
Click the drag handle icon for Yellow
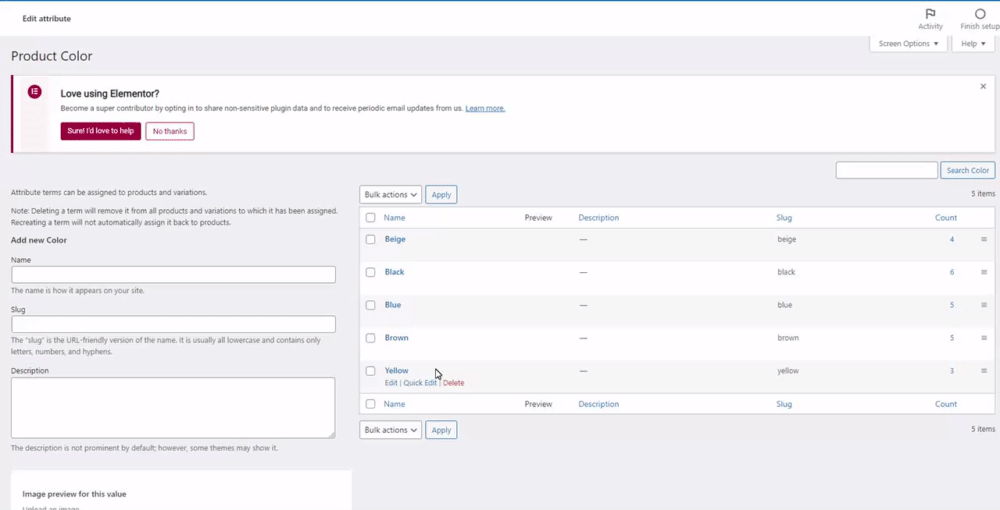click(984, 371)
